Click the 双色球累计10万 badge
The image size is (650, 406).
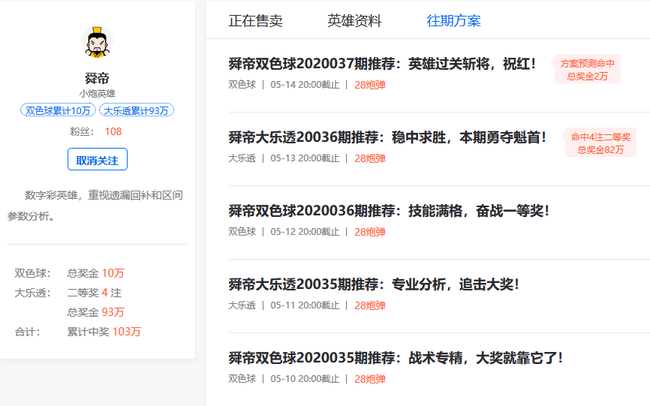point(58,110)
